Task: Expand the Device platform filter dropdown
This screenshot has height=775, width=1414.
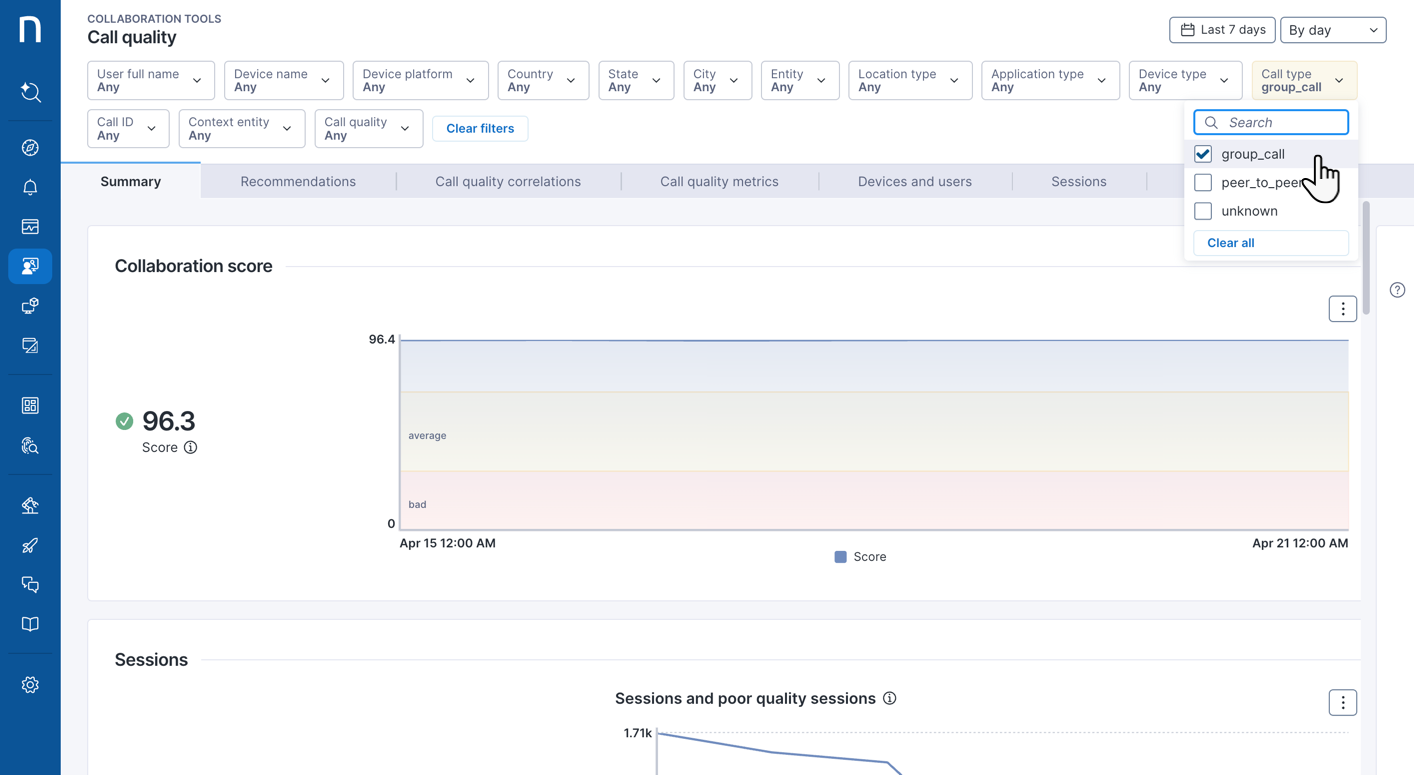Action: tap(419, 80)
